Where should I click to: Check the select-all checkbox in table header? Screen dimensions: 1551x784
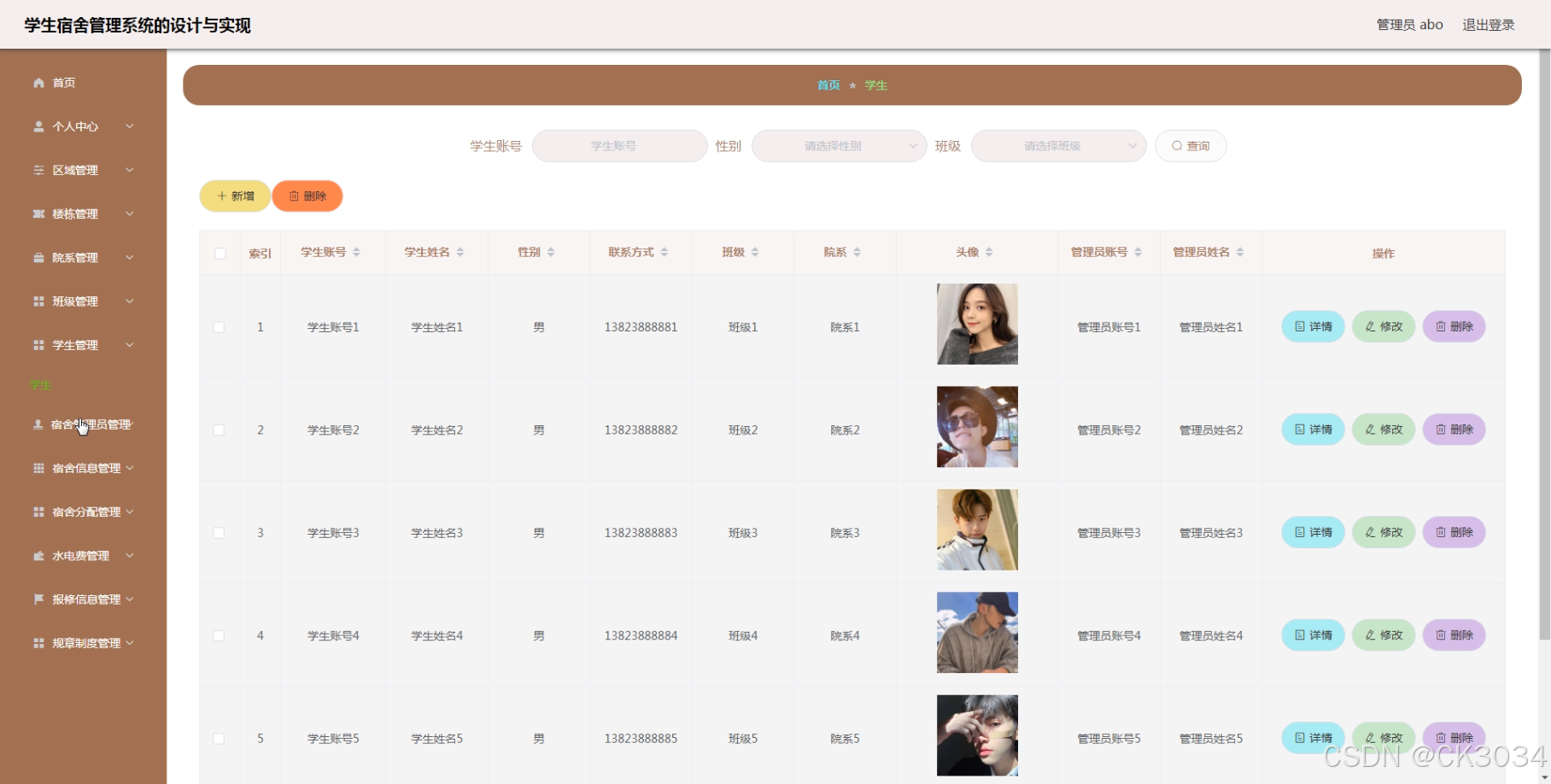219,253
